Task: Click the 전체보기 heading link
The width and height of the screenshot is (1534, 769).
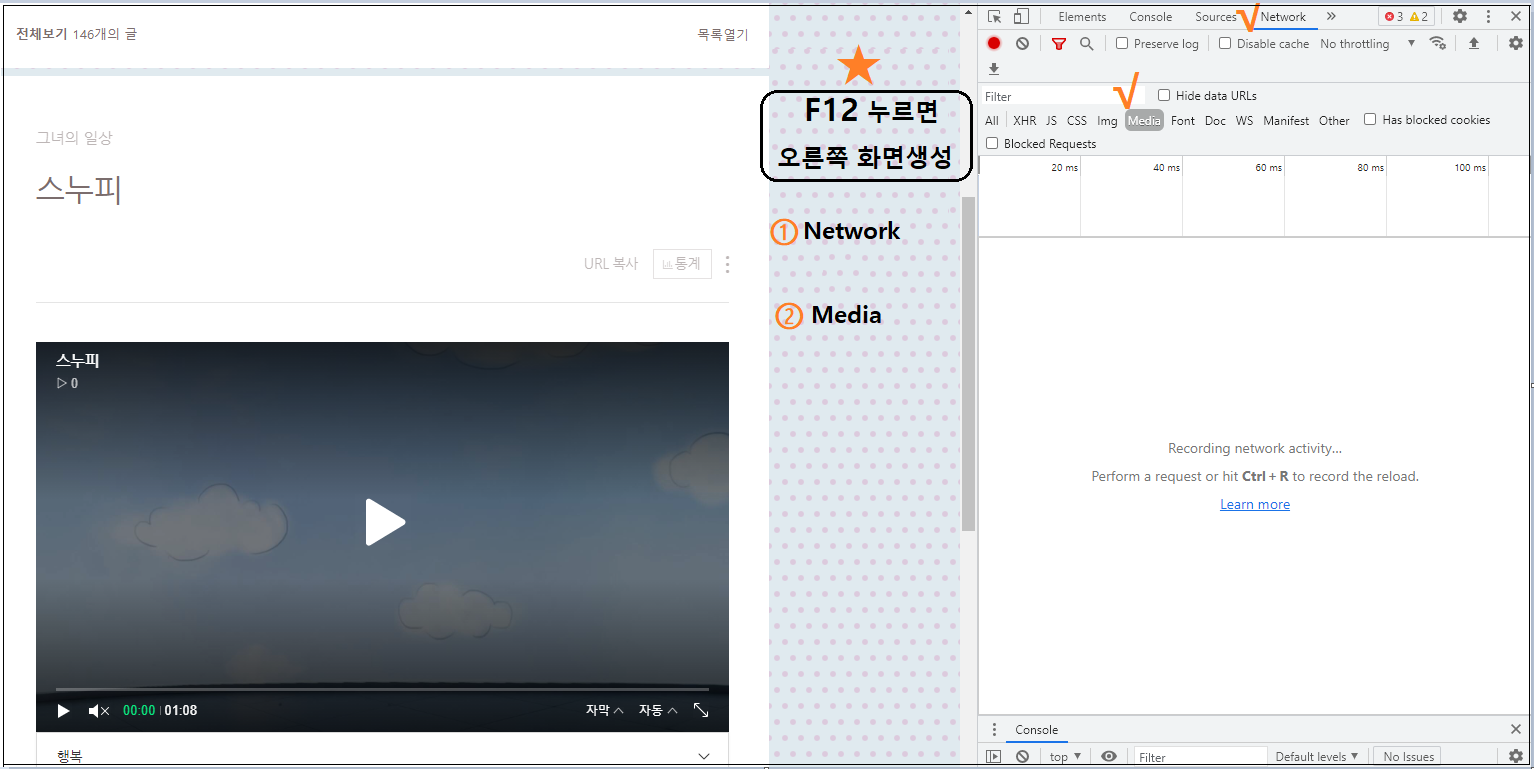Action: pyautogui.click(x=41, y=34)
